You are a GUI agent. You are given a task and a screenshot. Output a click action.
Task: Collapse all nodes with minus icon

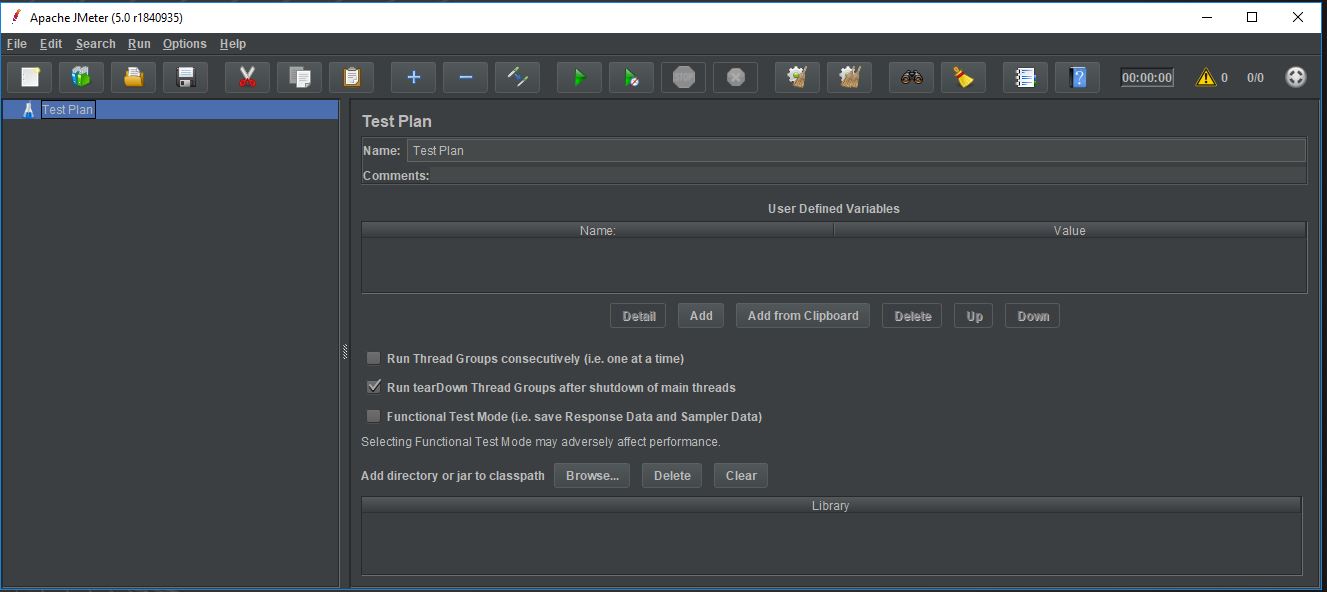point(466,77)
